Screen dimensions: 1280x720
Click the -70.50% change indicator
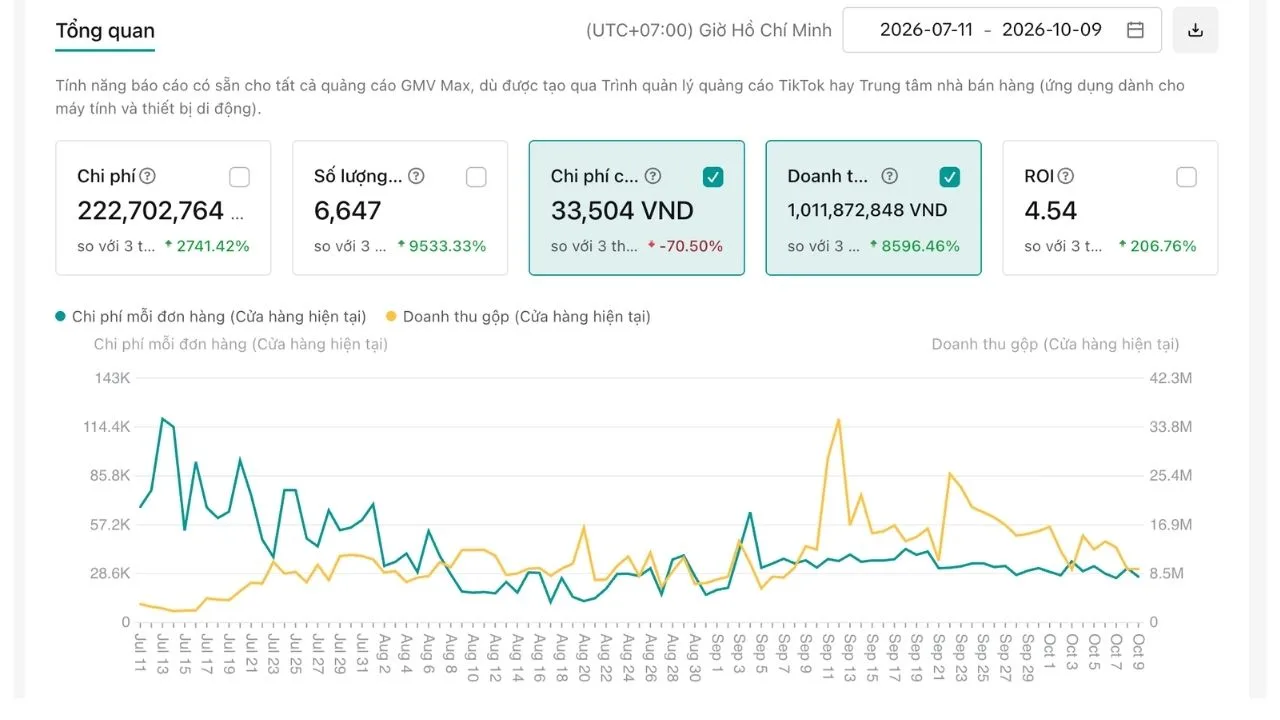coord(685,246)
